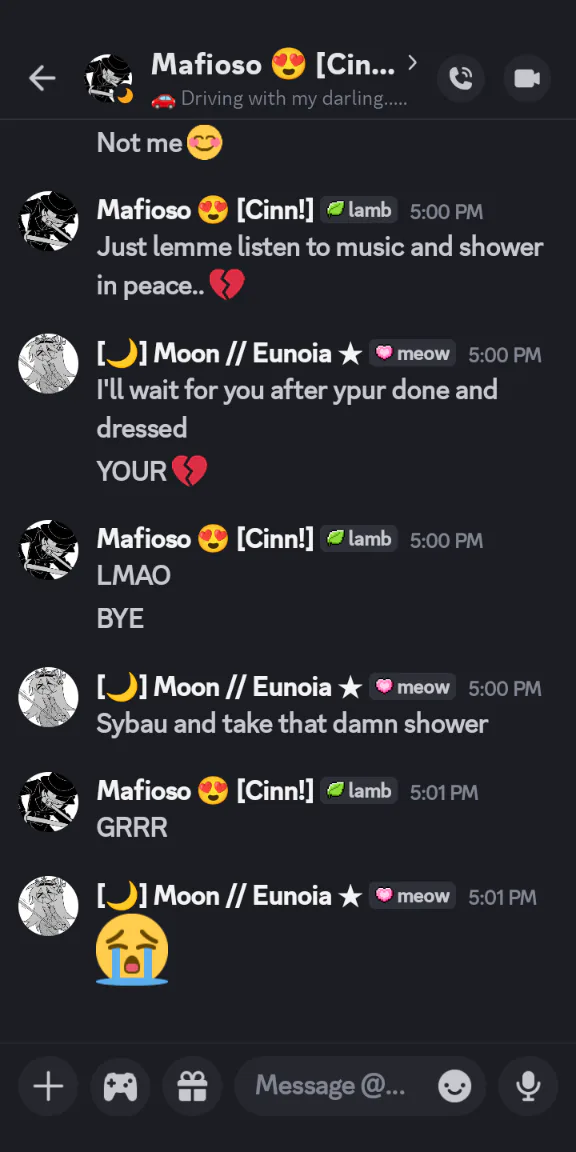Viewport: 576px width, 1152px height.
Task: Tap the "Driving with my darling" status text
Action: pyautogui.click(x=279, y=99)
